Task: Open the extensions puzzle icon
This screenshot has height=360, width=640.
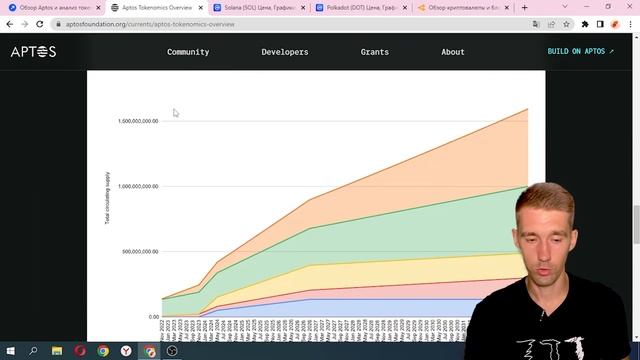Action: [585, 24]
